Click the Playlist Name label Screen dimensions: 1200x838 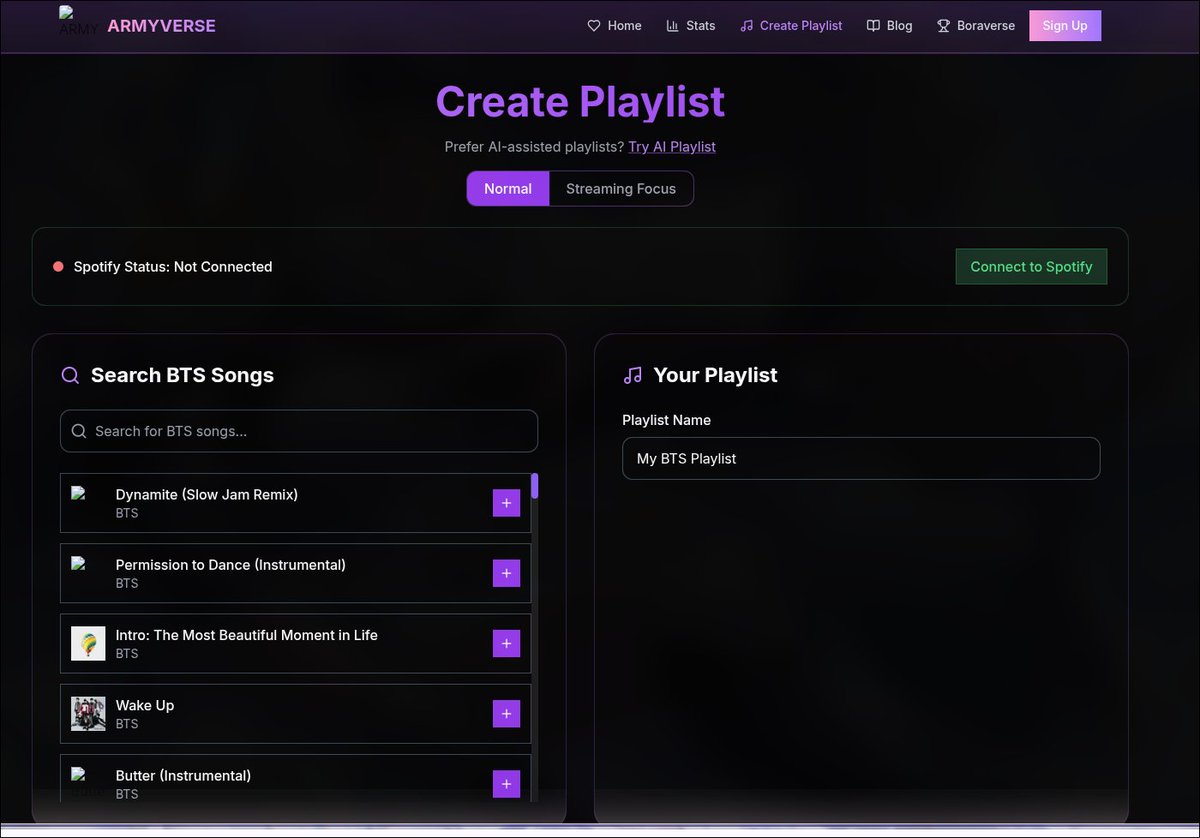coord(666,420)
